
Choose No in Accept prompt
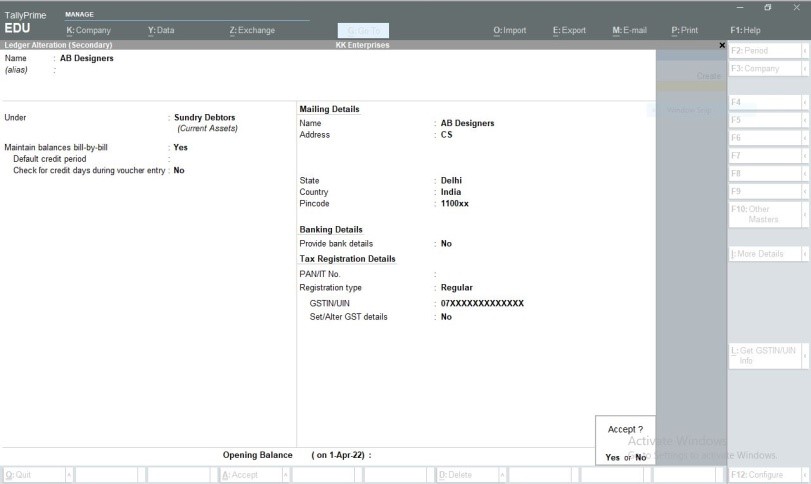(x=641, y=458)
